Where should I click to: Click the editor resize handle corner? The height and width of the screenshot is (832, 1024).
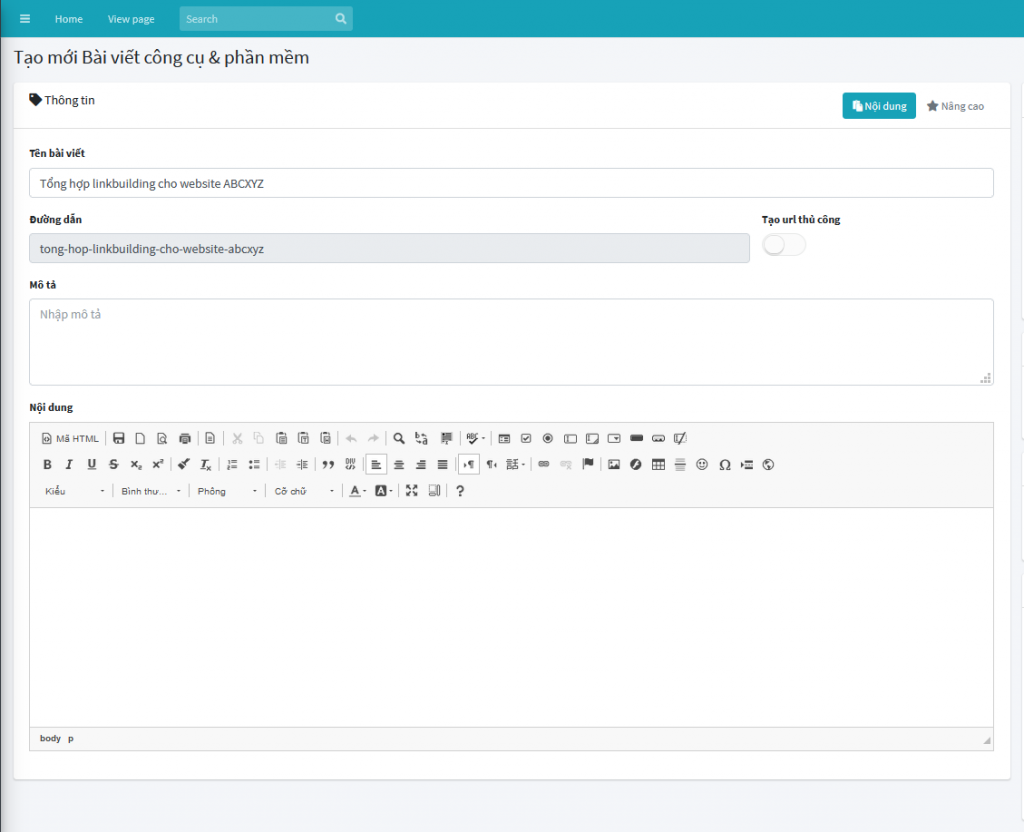click(x=987, y=740)
